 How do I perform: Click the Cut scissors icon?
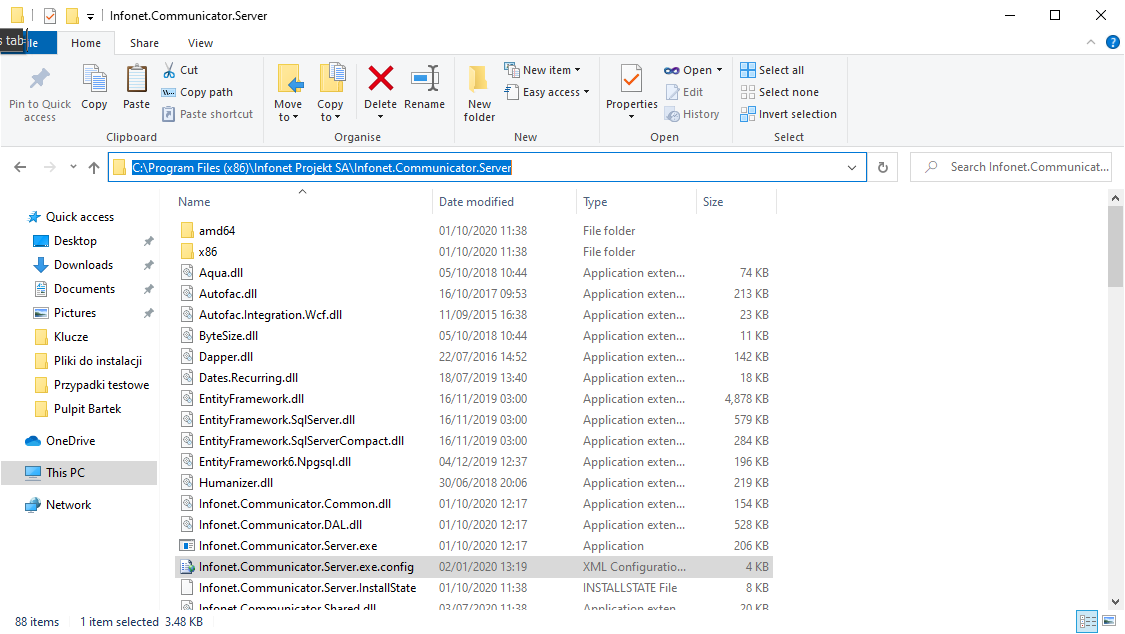[169, 70]
